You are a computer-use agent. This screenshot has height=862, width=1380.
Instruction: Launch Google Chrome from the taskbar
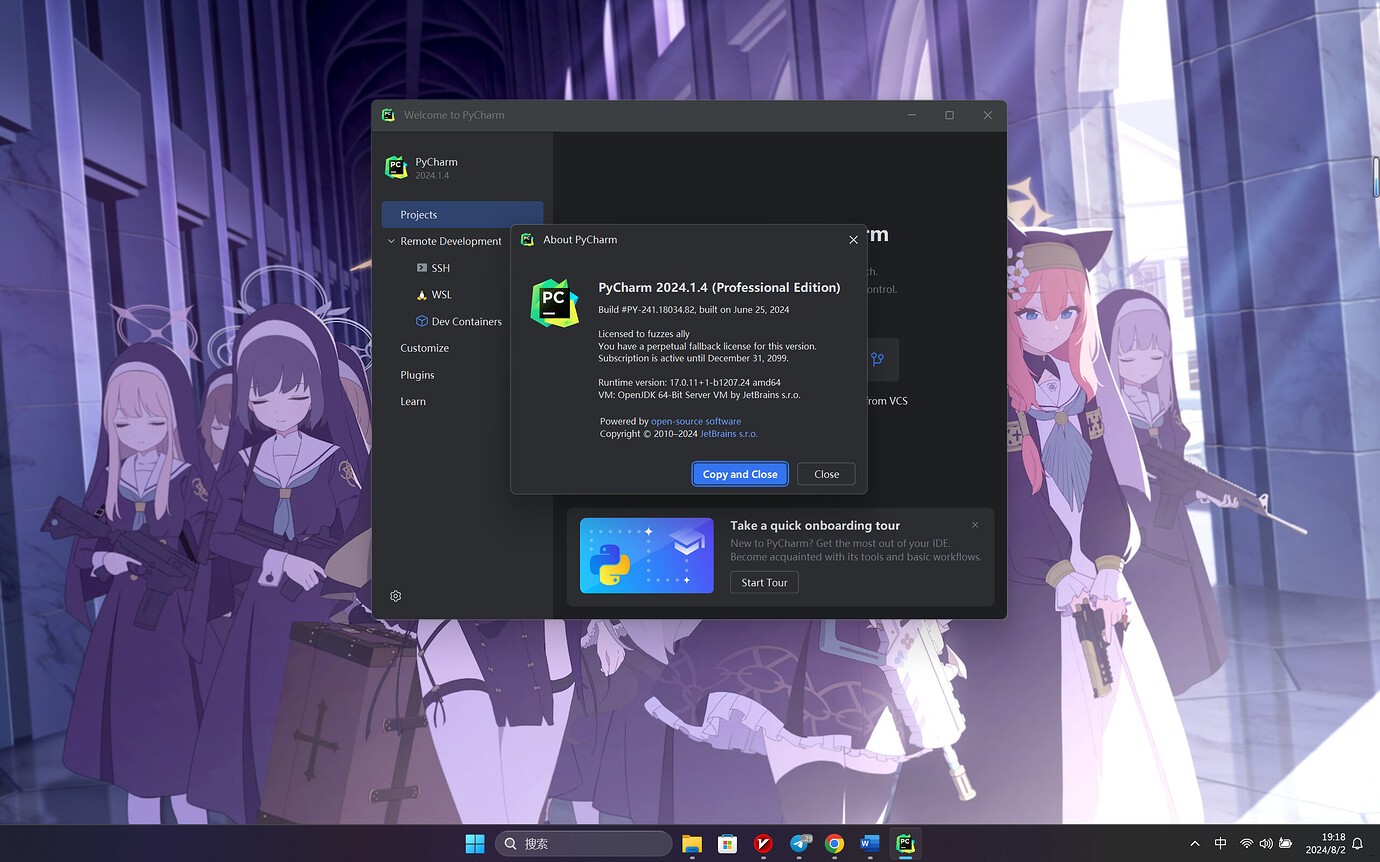pos(834,844)
